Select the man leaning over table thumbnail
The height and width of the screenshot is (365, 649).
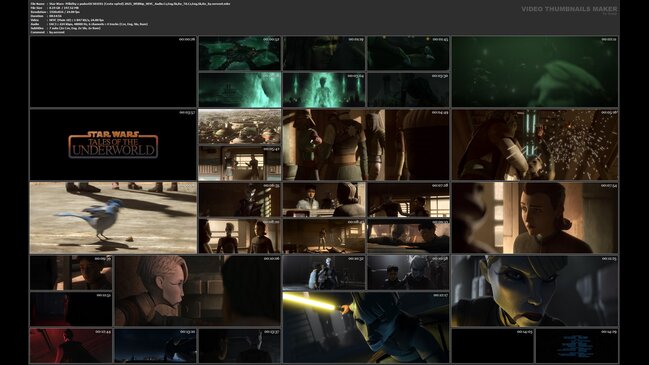(409, 236)
